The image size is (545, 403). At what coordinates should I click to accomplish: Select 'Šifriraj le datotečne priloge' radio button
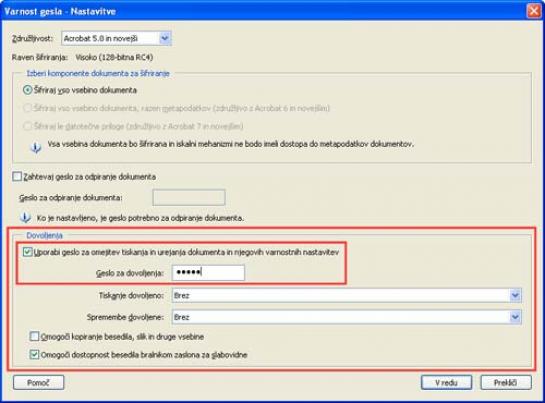[x=27, y=126]
